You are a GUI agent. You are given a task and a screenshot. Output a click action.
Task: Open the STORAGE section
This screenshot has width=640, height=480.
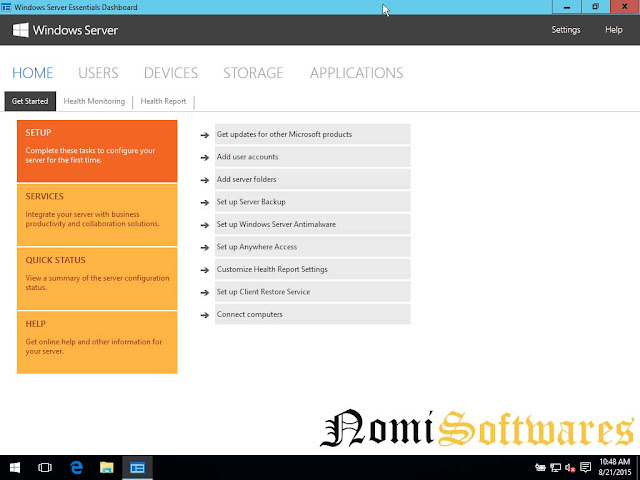click(x=253, y=73)
